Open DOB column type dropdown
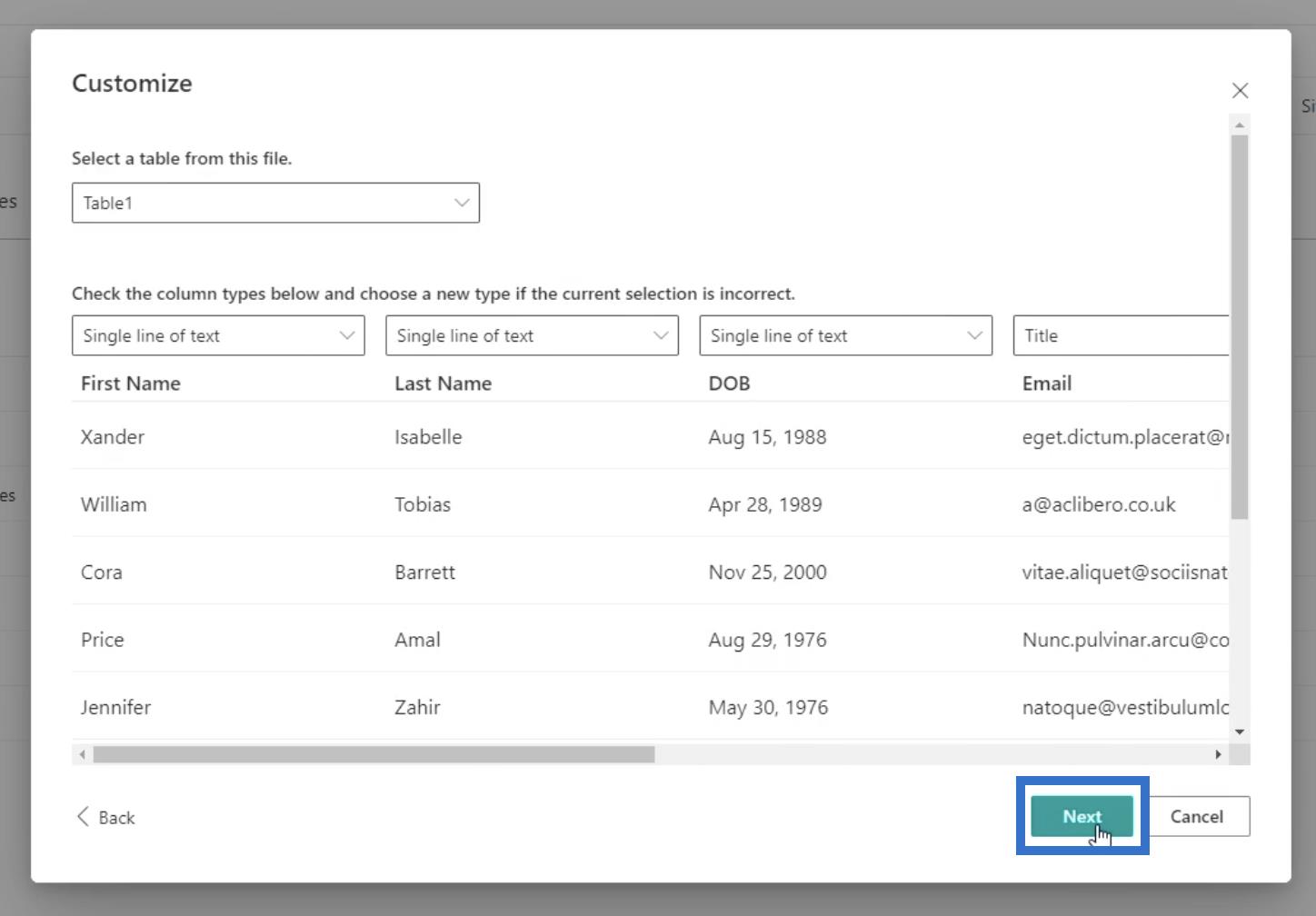The height and width of the screenshot is (916, 1316). point(845,335)
